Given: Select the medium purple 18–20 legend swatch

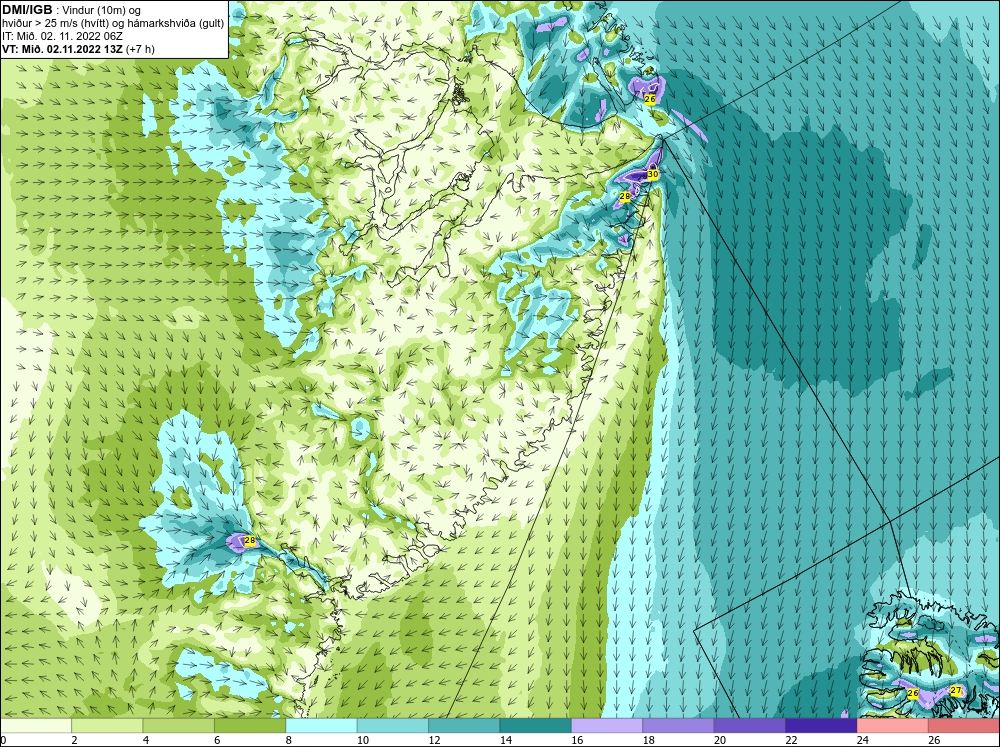Looking at the screenshot, I should click(679, 725).
